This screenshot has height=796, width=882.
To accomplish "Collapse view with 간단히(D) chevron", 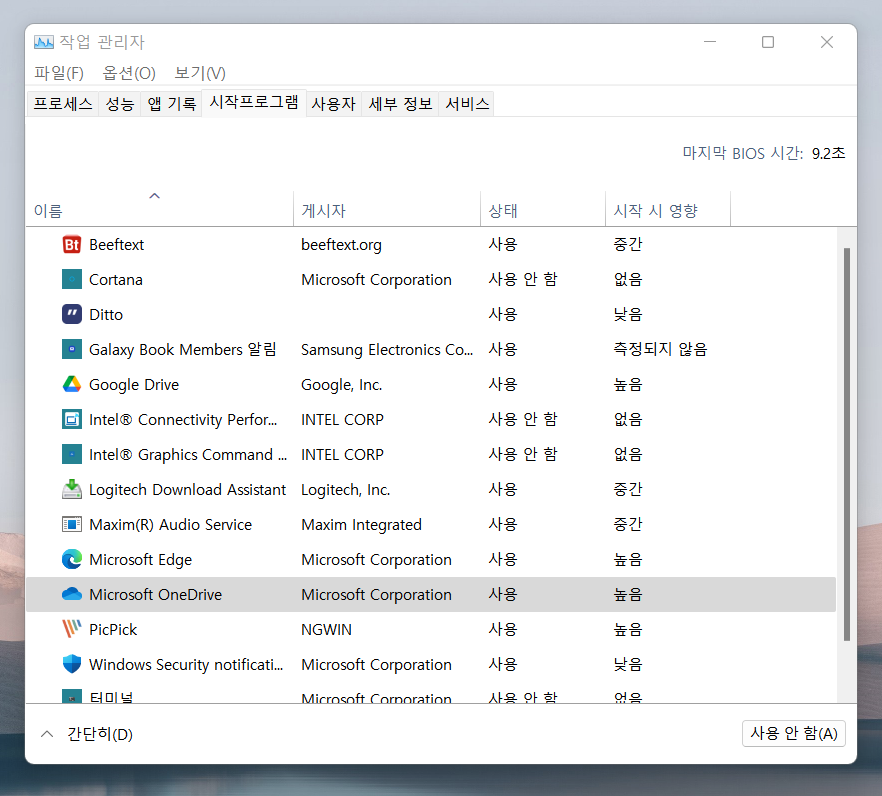I will [x=47, y=734].
